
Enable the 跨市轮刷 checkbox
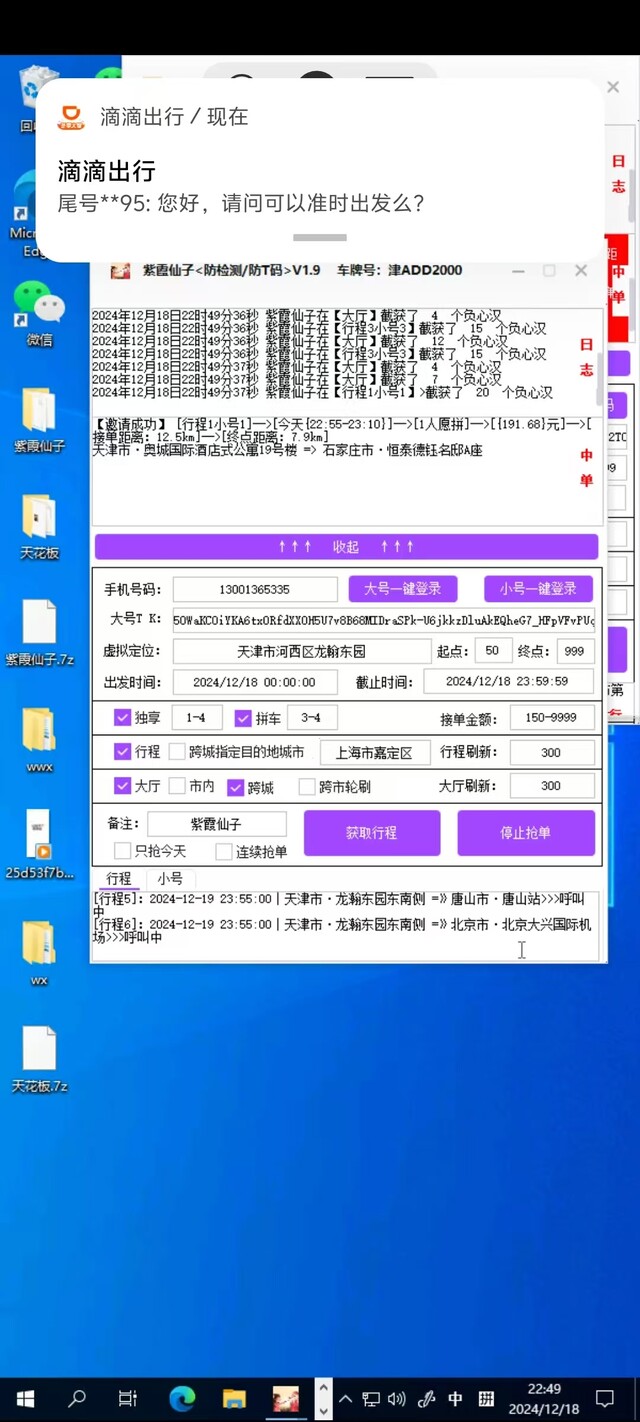point(307,787)
